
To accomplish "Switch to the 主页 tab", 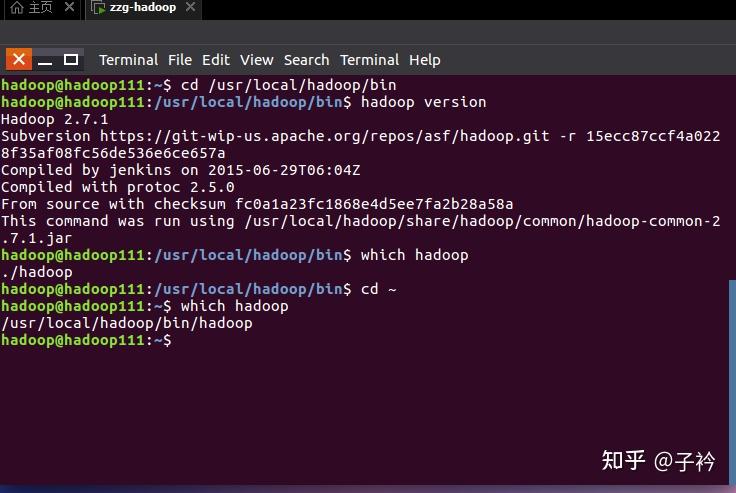I will coord(40,8).
